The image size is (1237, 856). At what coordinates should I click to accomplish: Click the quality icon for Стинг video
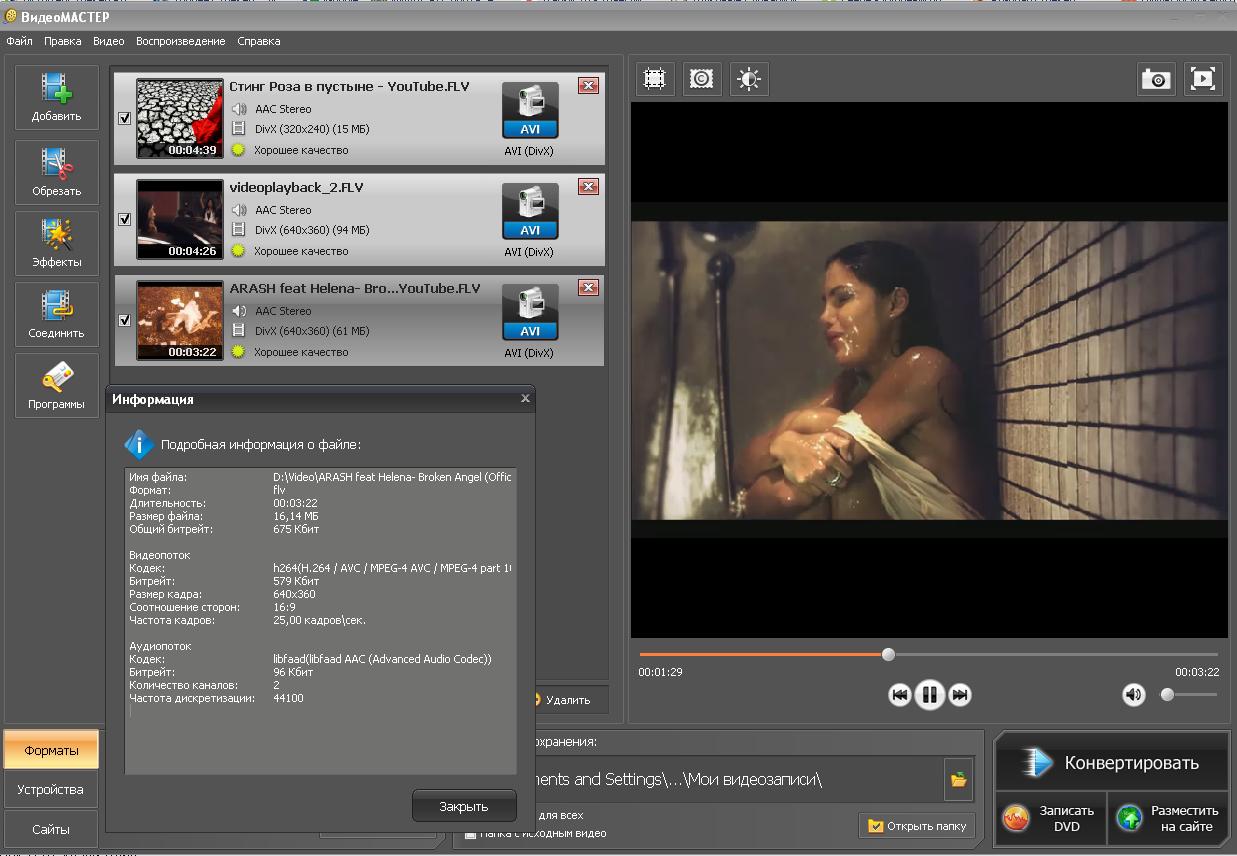pos(238,150)
